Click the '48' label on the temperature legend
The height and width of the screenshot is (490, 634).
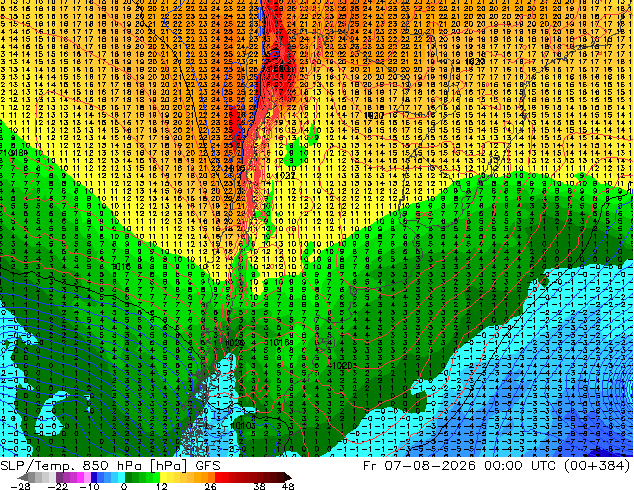click(x=288, y=486)
